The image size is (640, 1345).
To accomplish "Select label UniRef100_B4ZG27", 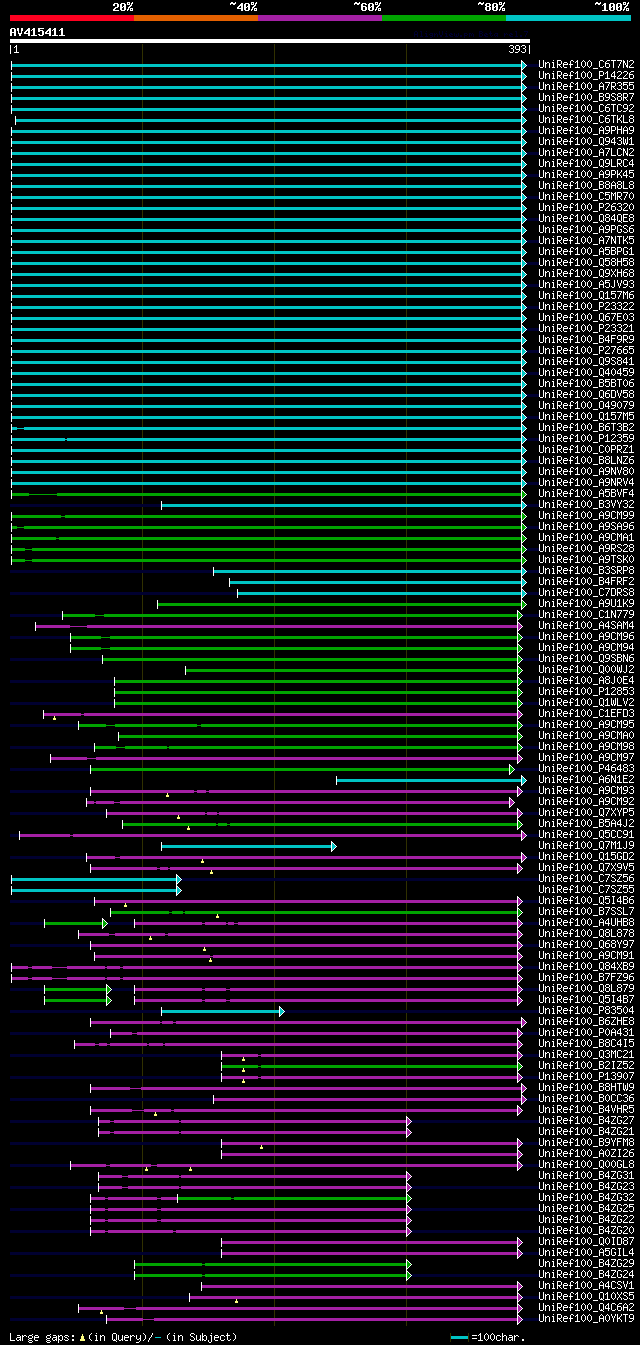I will (x=586, y=1120).
